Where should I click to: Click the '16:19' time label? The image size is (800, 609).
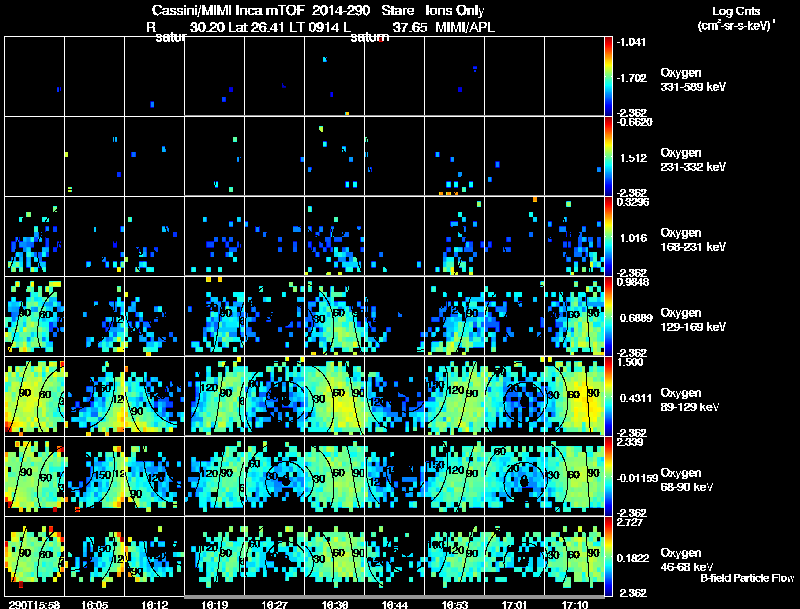pos(214,604)
